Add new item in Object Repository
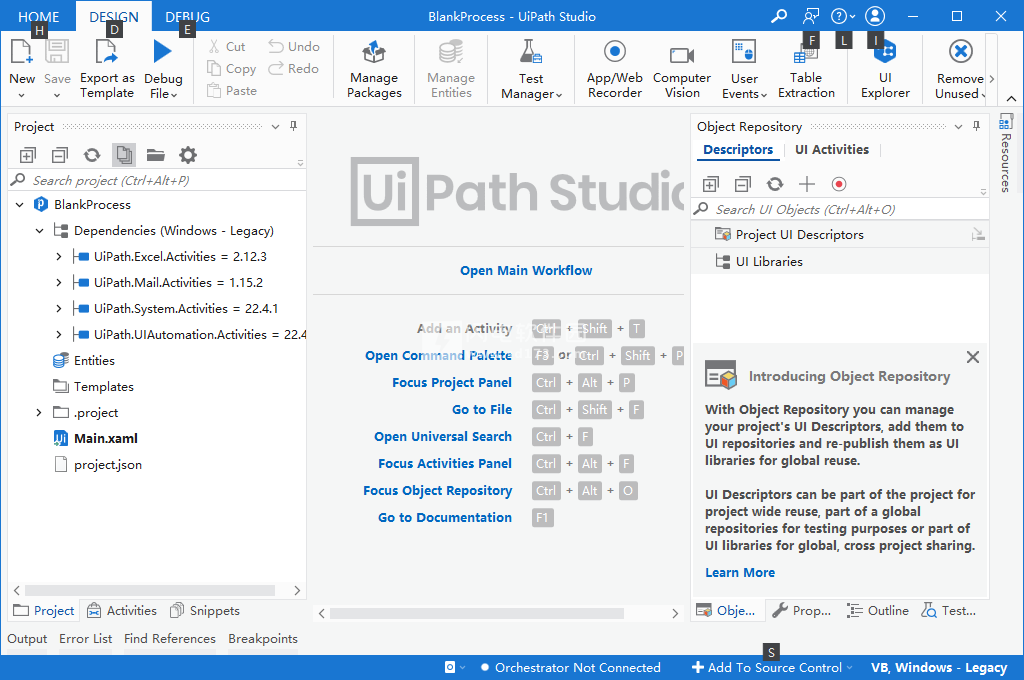 pyautogui.click(x=807, y=185)
